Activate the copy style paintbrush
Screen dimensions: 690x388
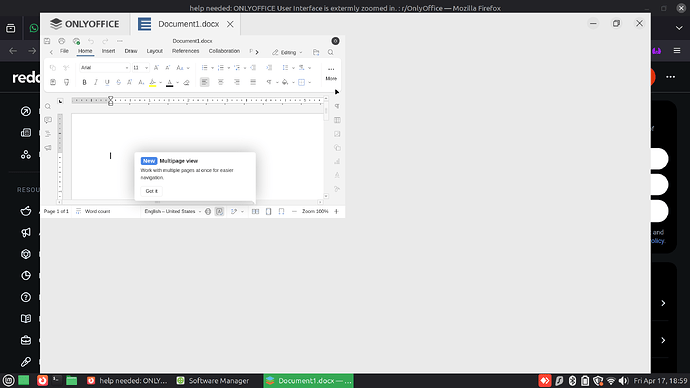(x=66, y=82)
